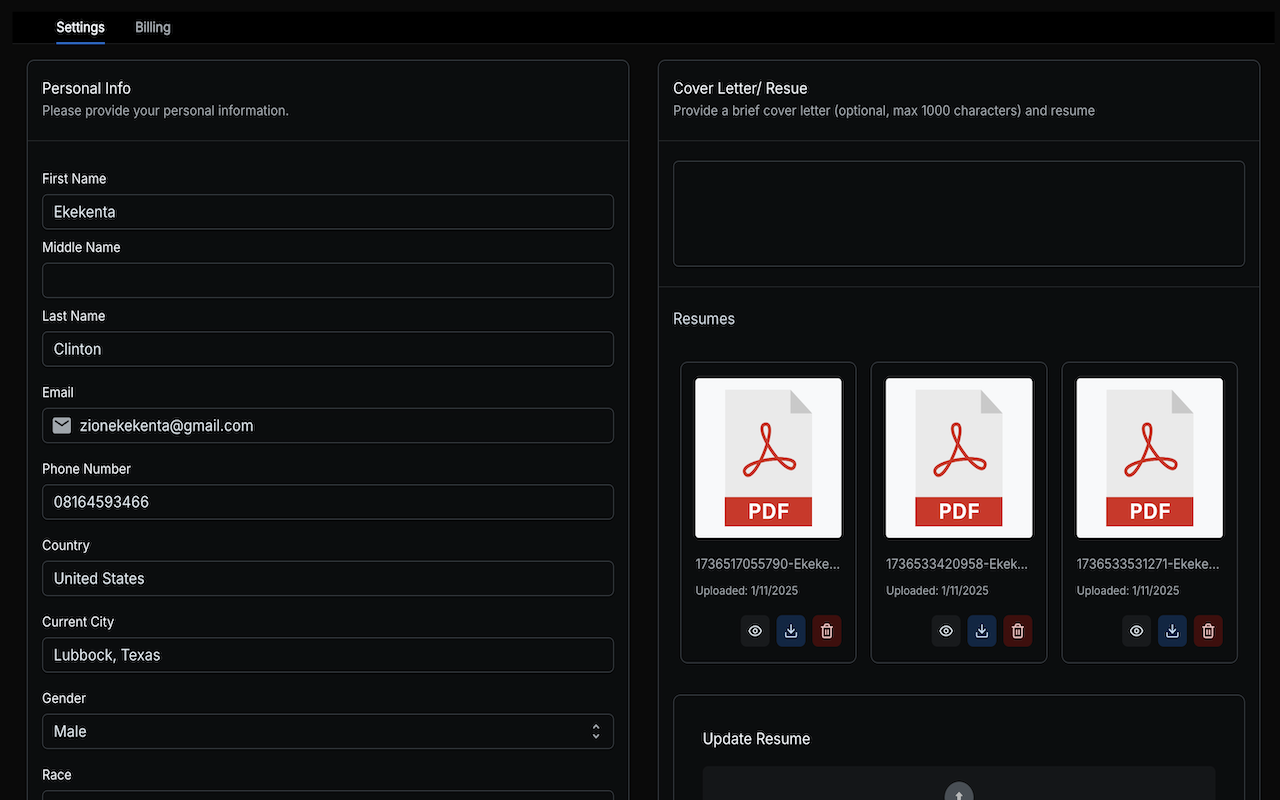Switch to the Billing tab
The width and height of the screenshot is (1280, 800).
(x=153, y=27)
